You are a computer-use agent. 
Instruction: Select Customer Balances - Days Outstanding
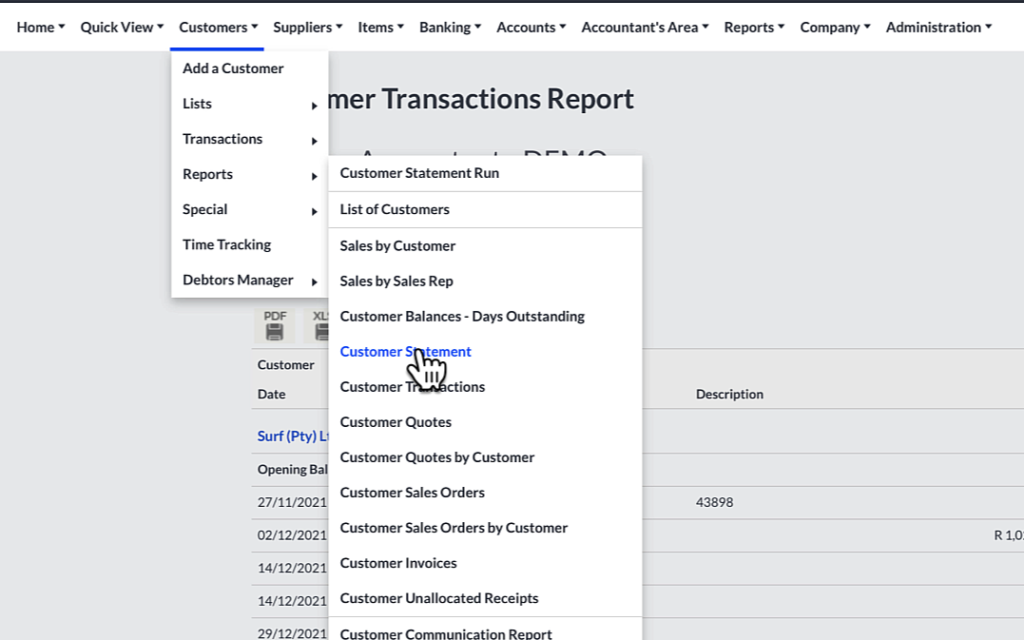[461, 316]
